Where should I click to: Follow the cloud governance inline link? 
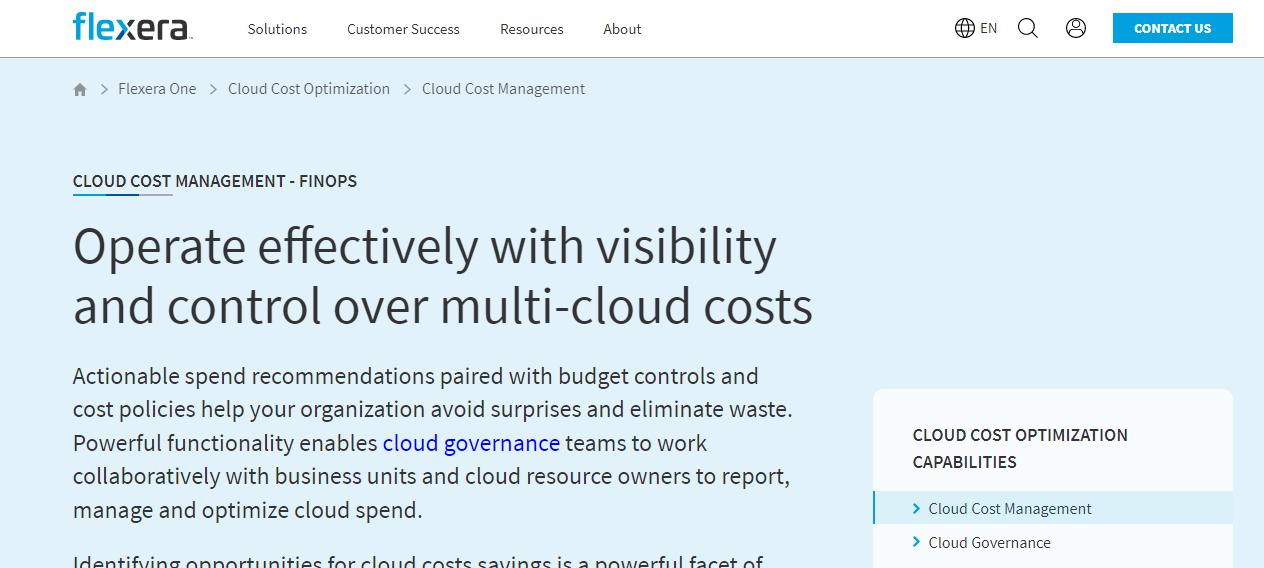click(471, 443)
